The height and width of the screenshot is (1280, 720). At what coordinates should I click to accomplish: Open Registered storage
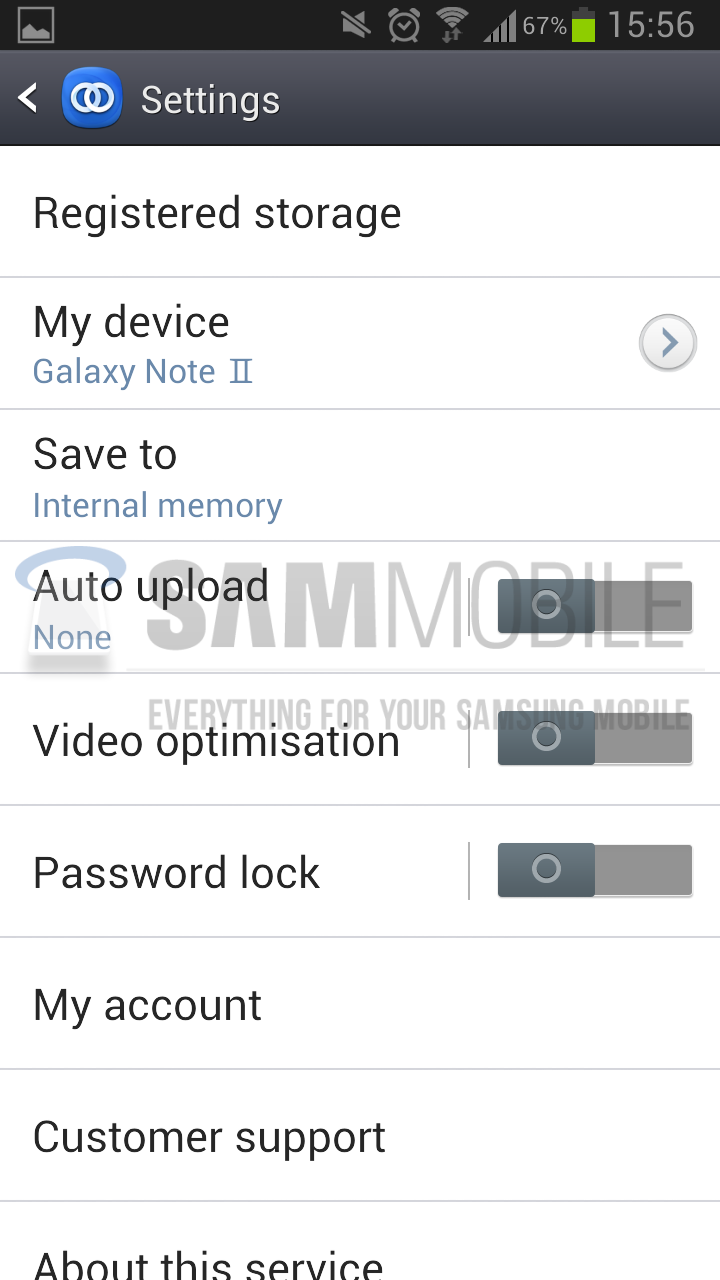pyautogui.click(x=360, y=213)
